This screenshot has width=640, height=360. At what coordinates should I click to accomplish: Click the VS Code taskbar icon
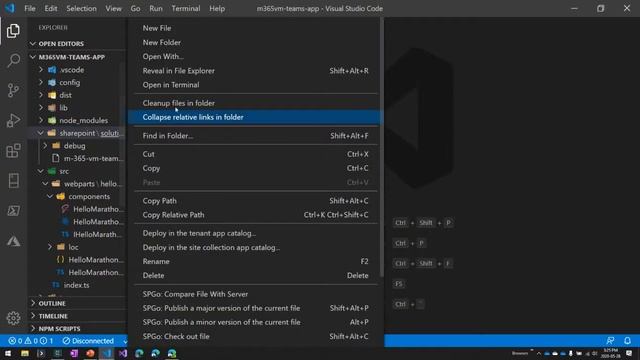[107, 353]
